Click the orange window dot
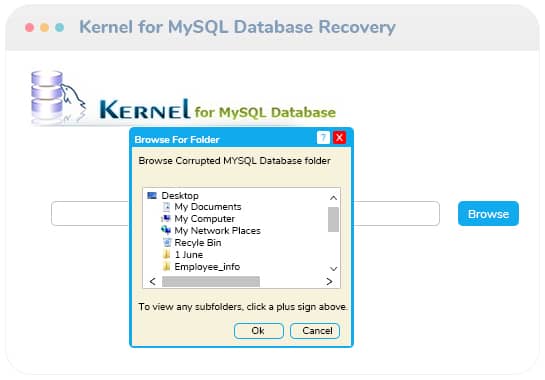Screen dimensions: 545x380 coord(45,27)
